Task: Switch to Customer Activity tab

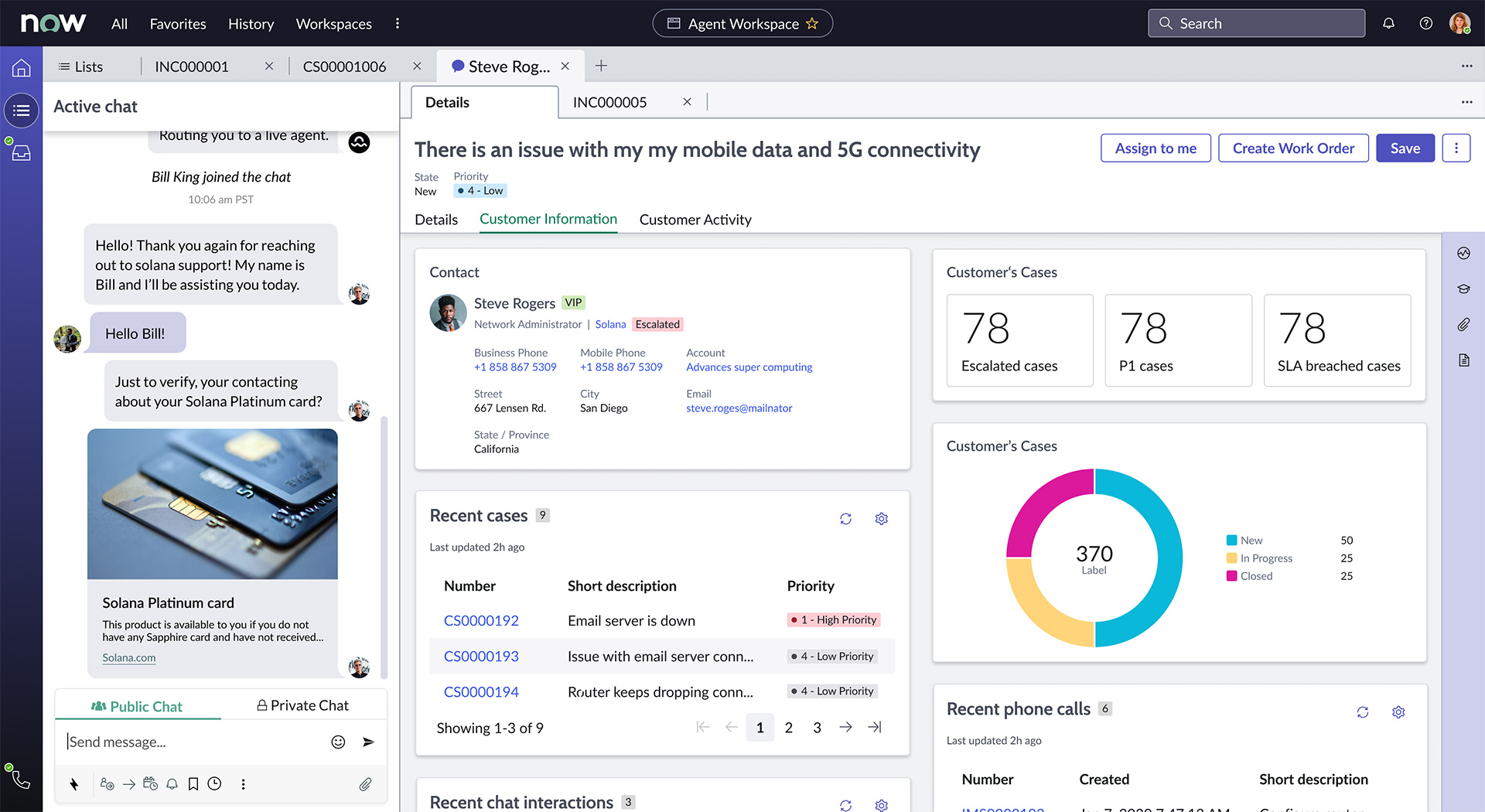Action: (x=695, y=220)
